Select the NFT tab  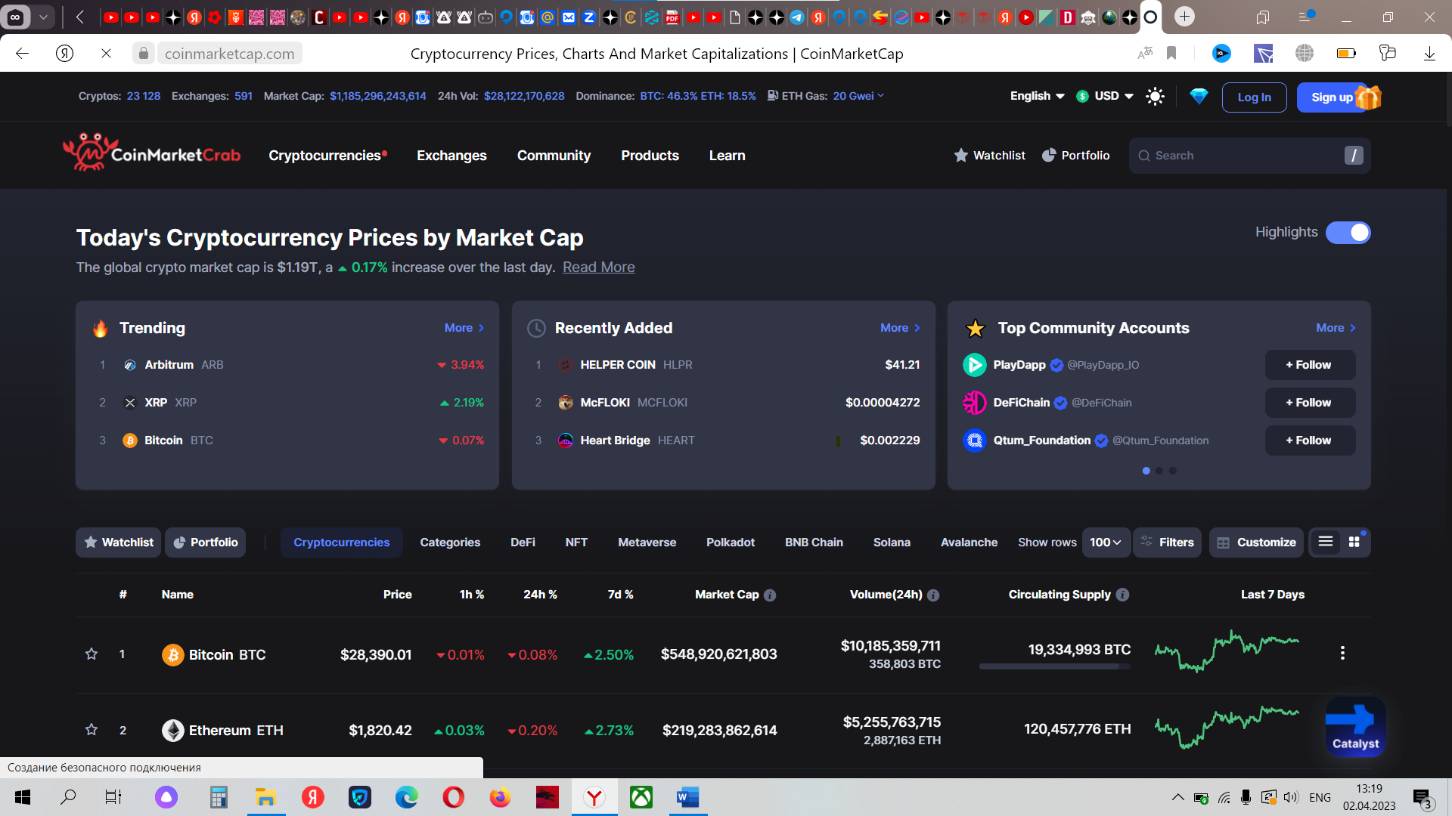[x=576, y=542]
